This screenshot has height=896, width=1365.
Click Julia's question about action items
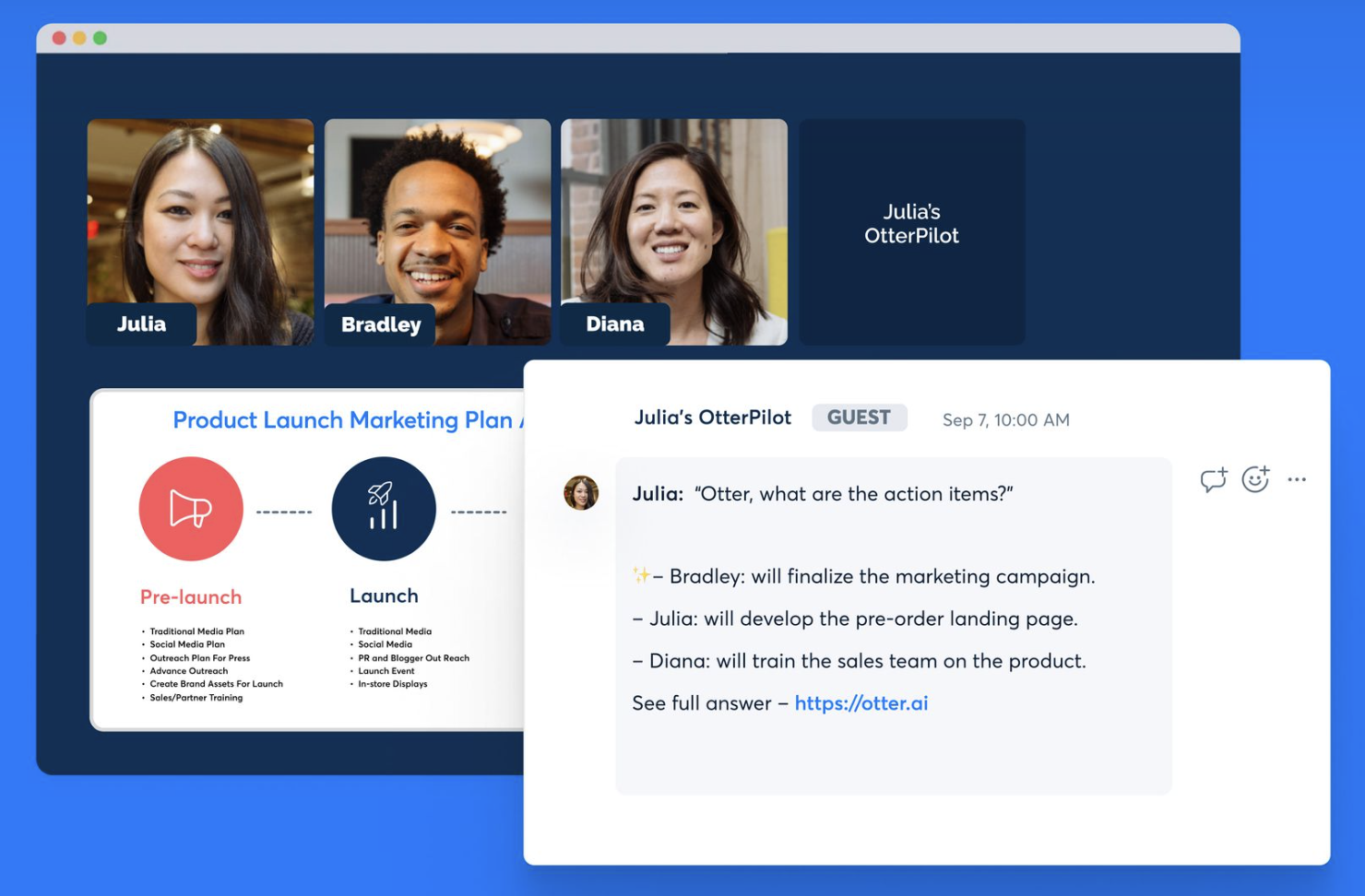point(823,494)
